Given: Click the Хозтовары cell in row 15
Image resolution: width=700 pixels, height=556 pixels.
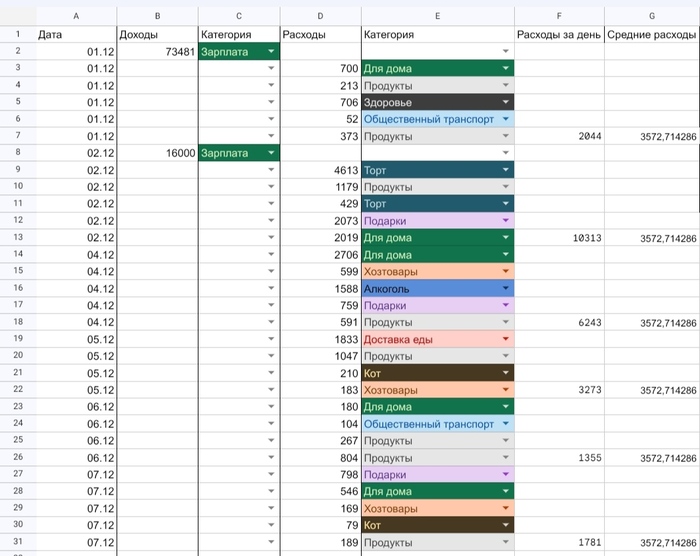Looking at the screenshot, I should click(438, 272).
